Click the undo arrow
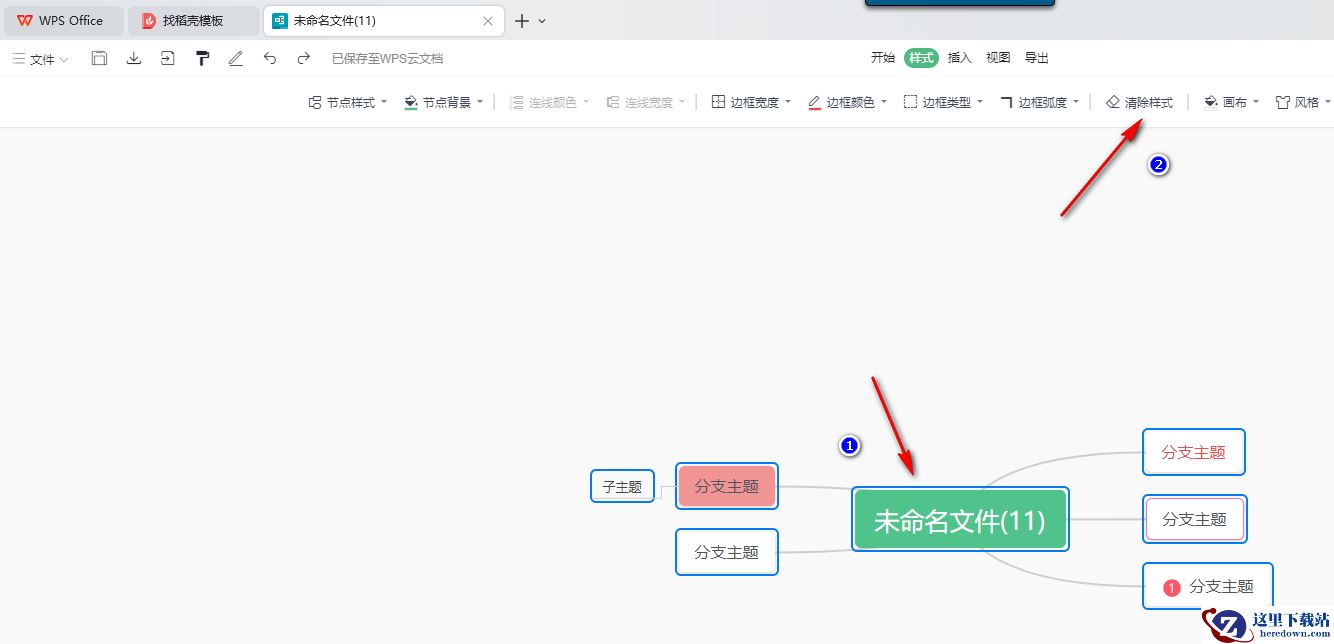1334x644 pixels. pyautogui.click(x=270, y=59)
